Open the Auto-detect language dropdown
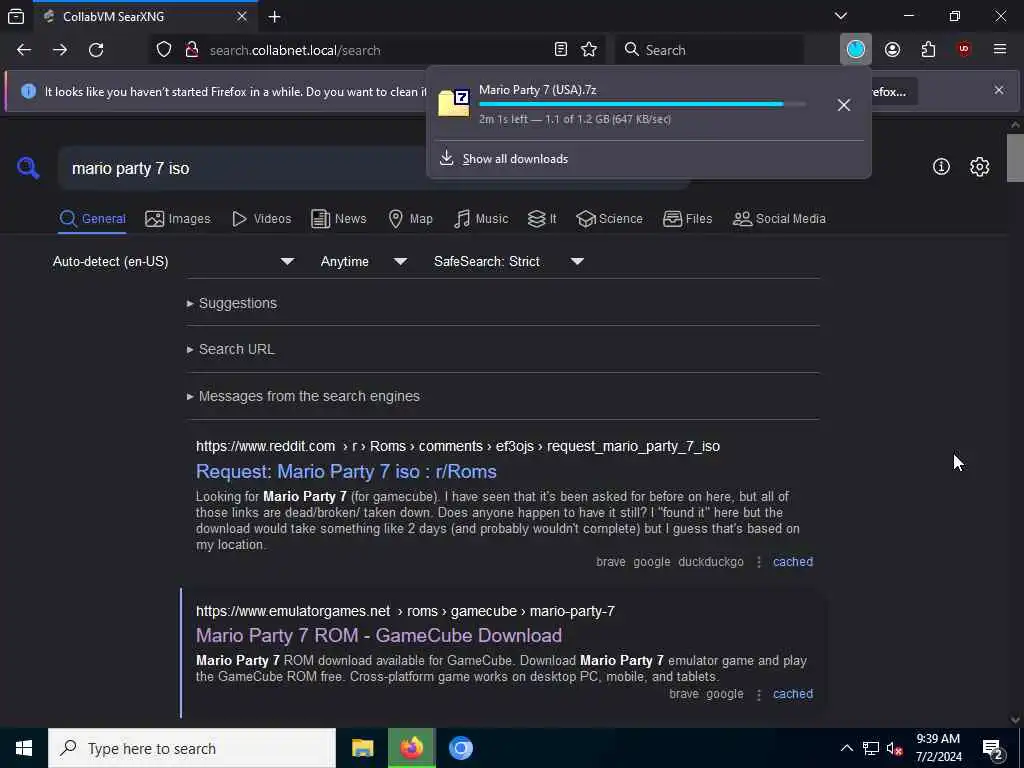This screenshot has width=1024, height=768. coord(174,261)
